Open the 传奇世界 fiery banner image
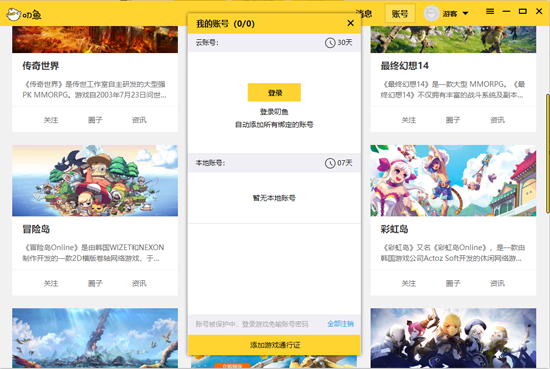 click(95, 39)
